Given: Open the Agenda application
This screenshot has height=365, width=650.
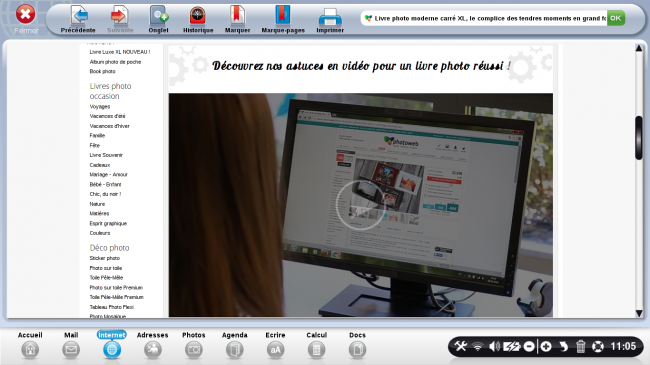Looking at the screenshot, I should (235, 345).
